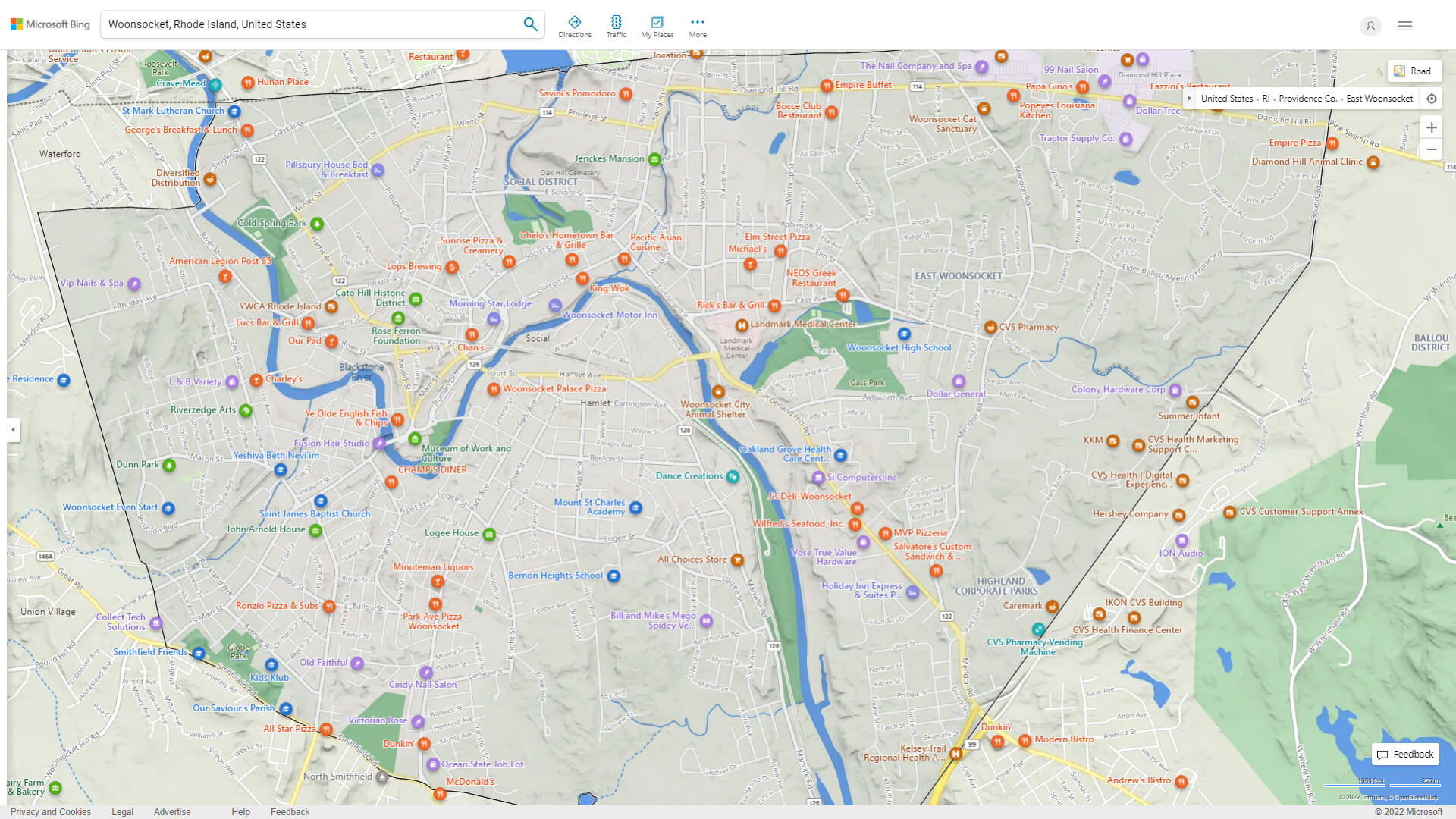Open the Privacy and Cookies link

(x=50, y=811)
